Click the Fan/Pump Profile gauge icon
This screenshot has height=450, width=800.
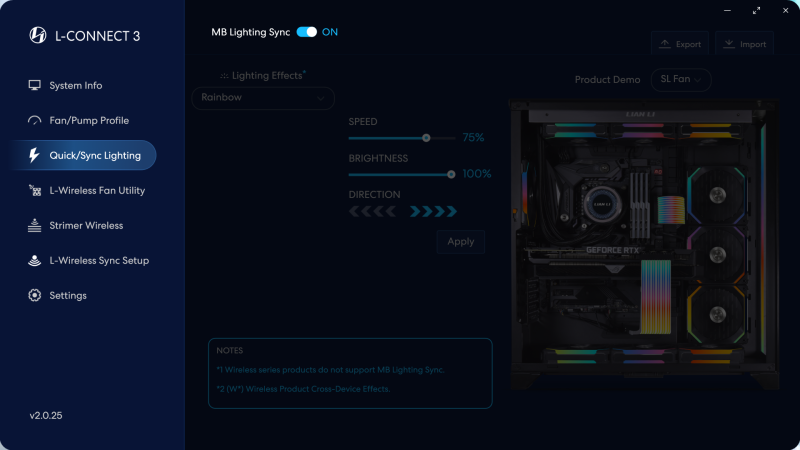tap(34, 120)
